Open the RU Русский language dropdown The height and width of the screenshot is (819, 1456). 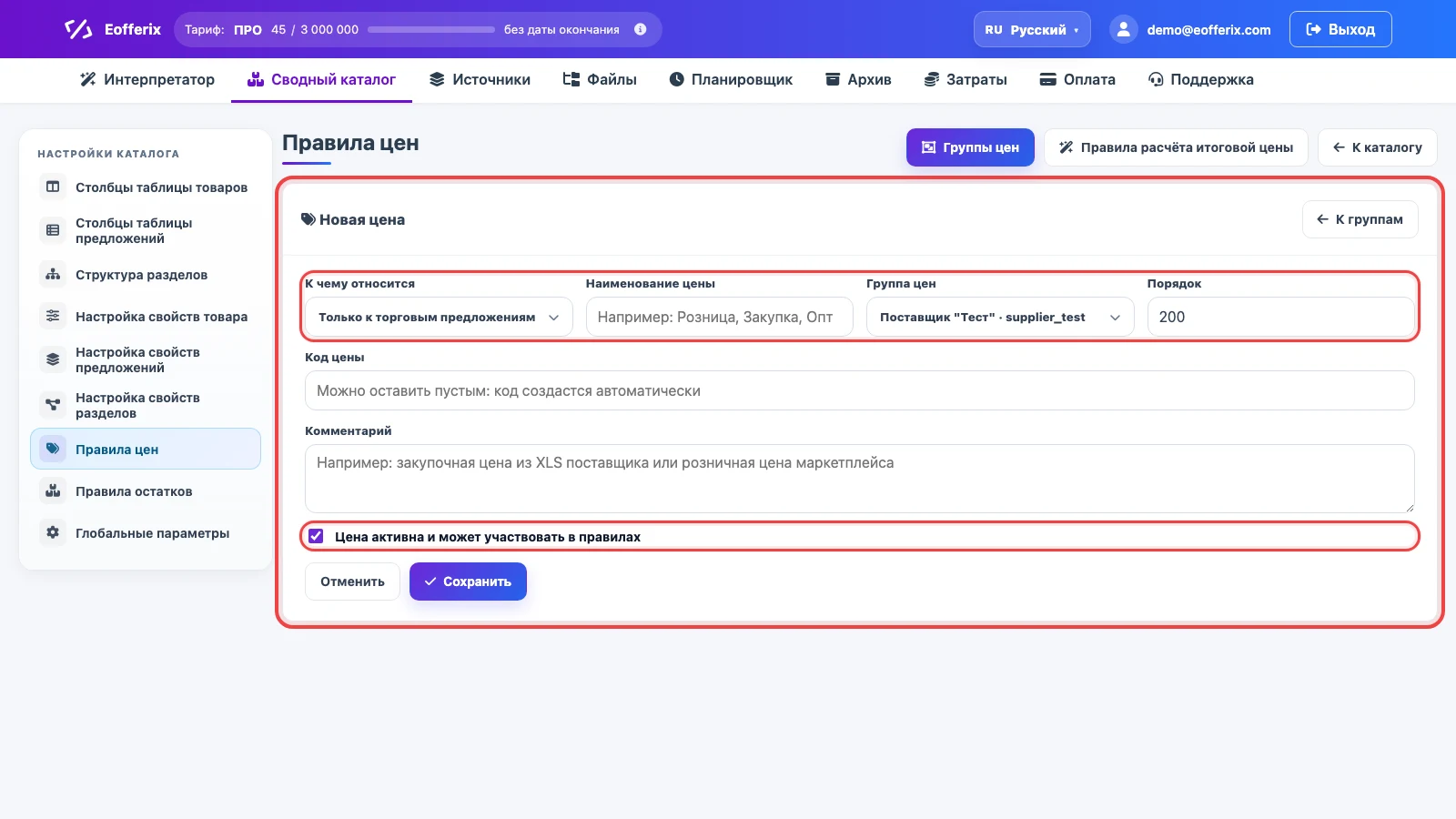[1032, 29]
